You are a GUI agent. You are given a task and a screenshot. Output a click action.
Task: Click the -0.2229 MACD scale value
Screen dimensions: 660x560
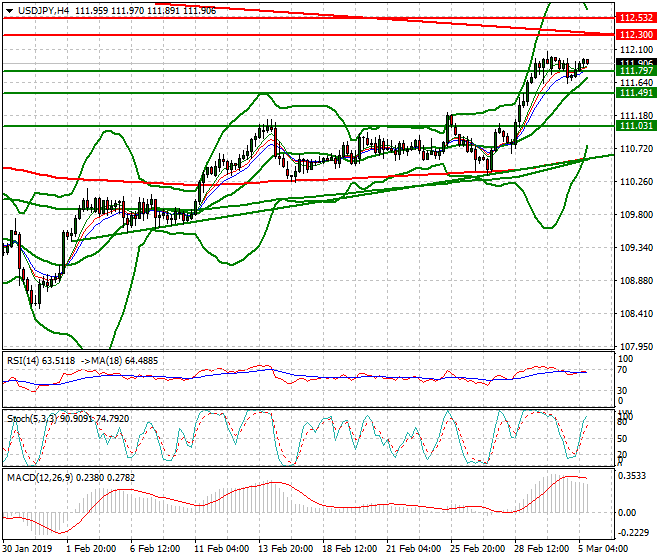click(633, 533)
